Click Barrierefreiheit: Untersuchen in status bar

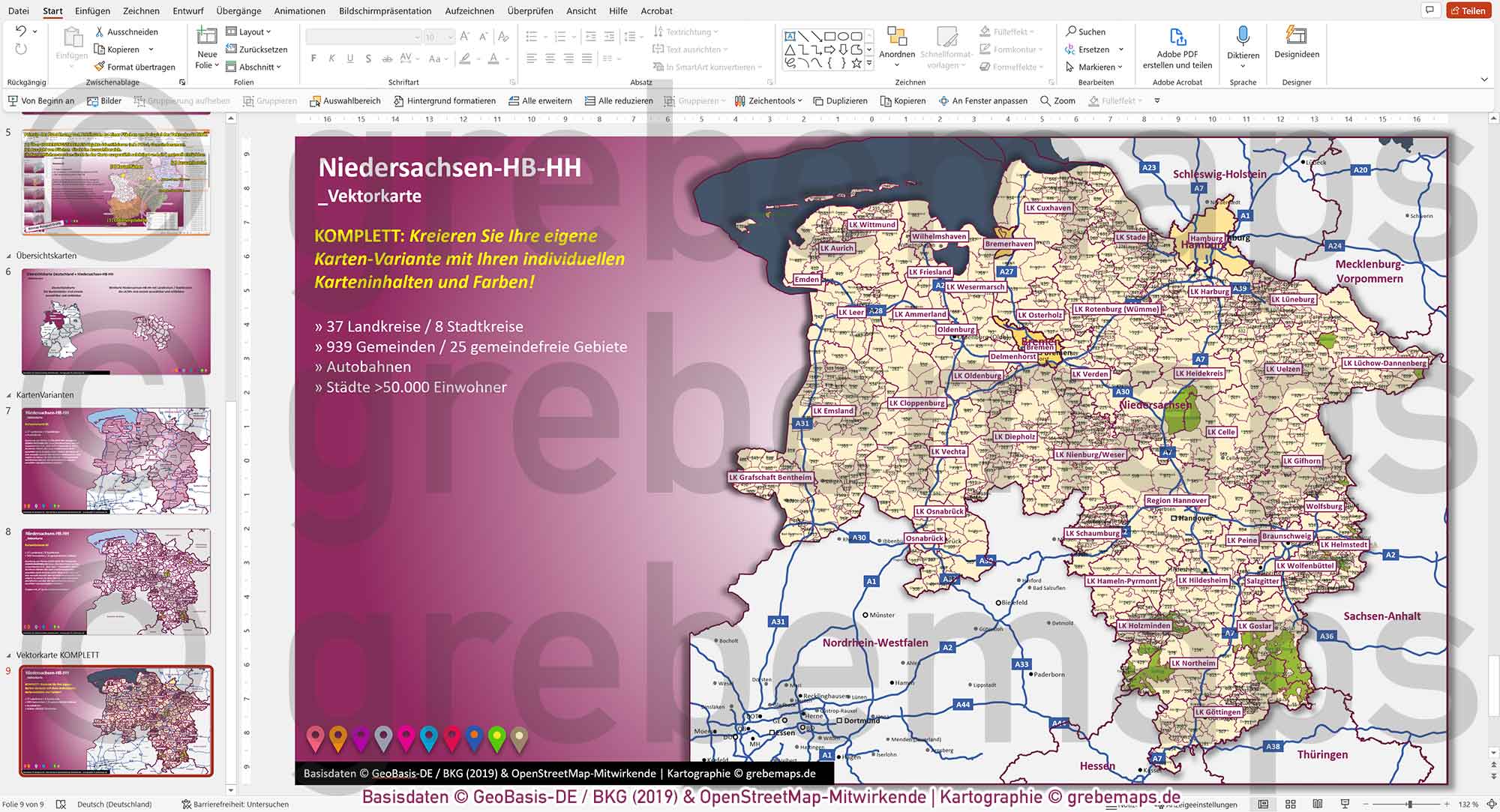click(235, 804)
